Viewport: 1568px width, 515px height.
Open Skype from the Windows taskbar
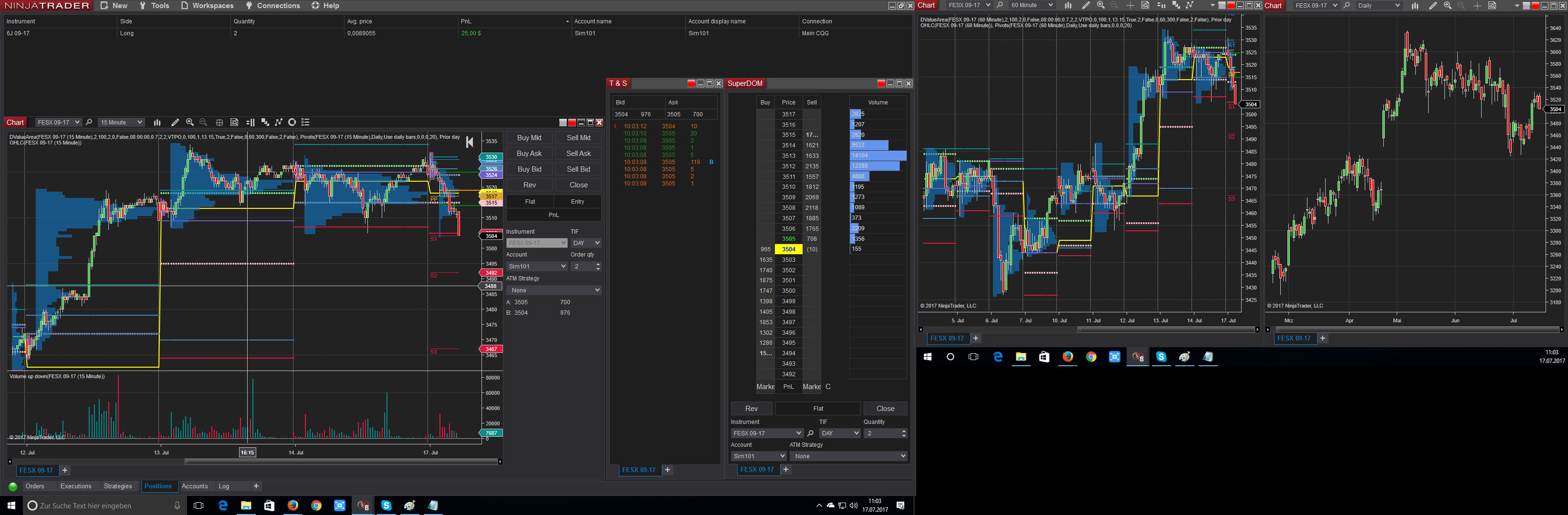386,505
